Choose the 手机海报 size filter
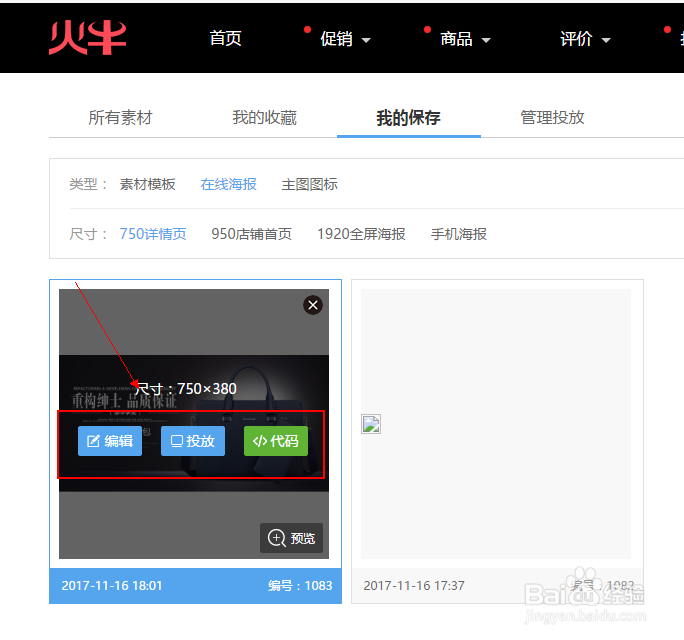The image size is (684, 640). (x=459, y=234)
